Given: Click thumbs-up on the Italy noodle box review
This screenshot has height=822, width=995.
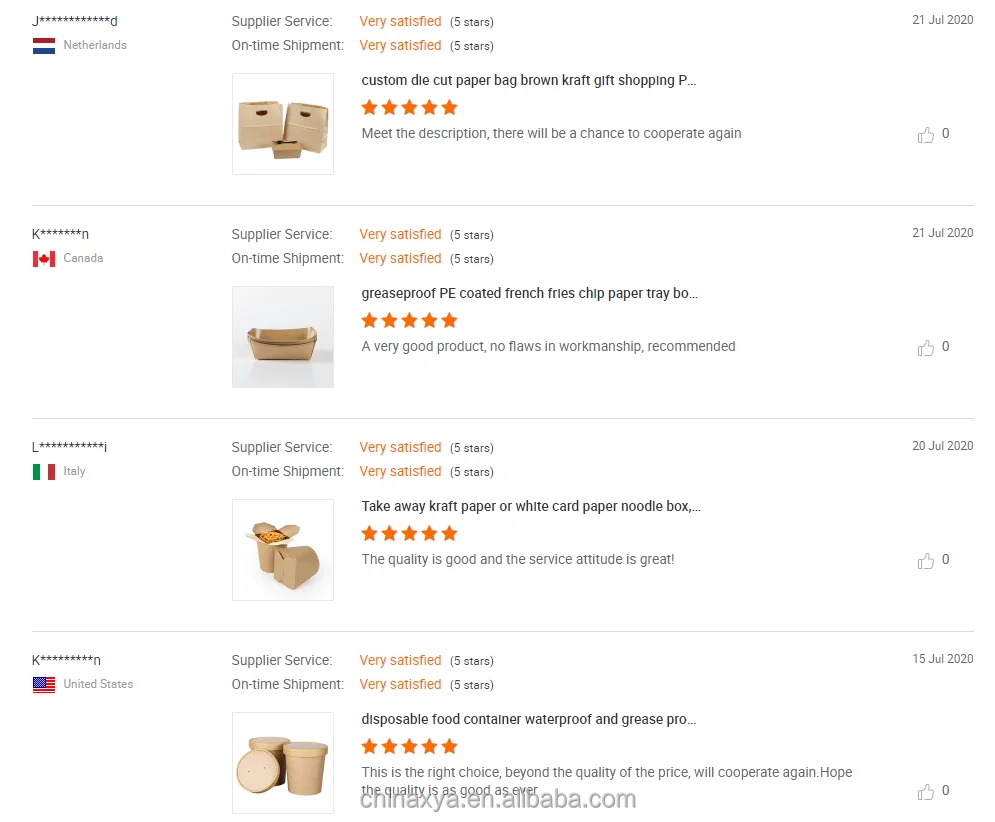Looking at the screenshot, I should tap(926, 561).
